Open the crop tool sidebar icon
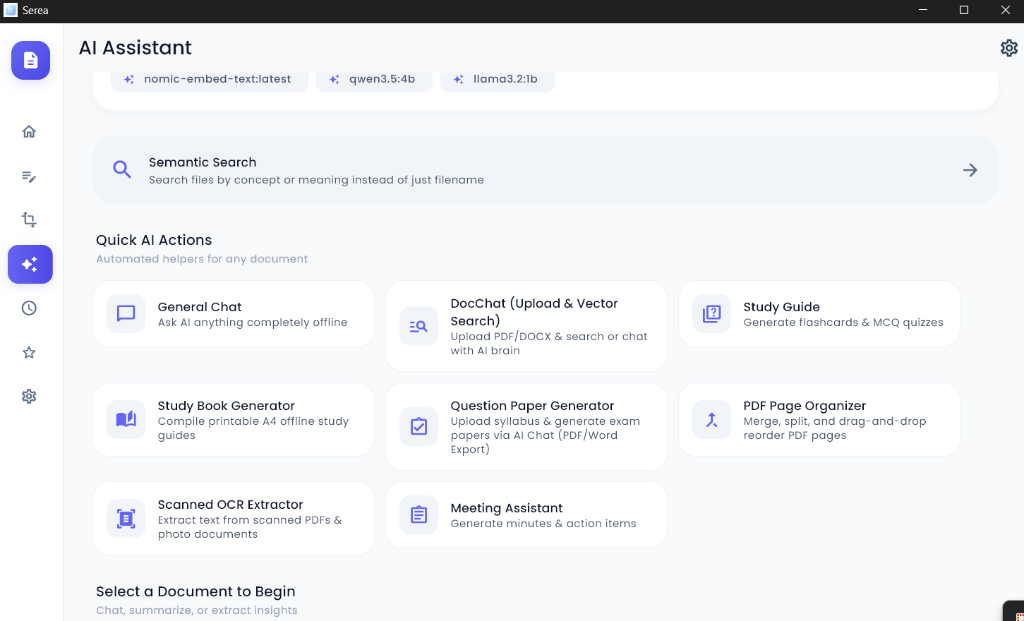Screen dimensions: 1024x621 [29, 219]
